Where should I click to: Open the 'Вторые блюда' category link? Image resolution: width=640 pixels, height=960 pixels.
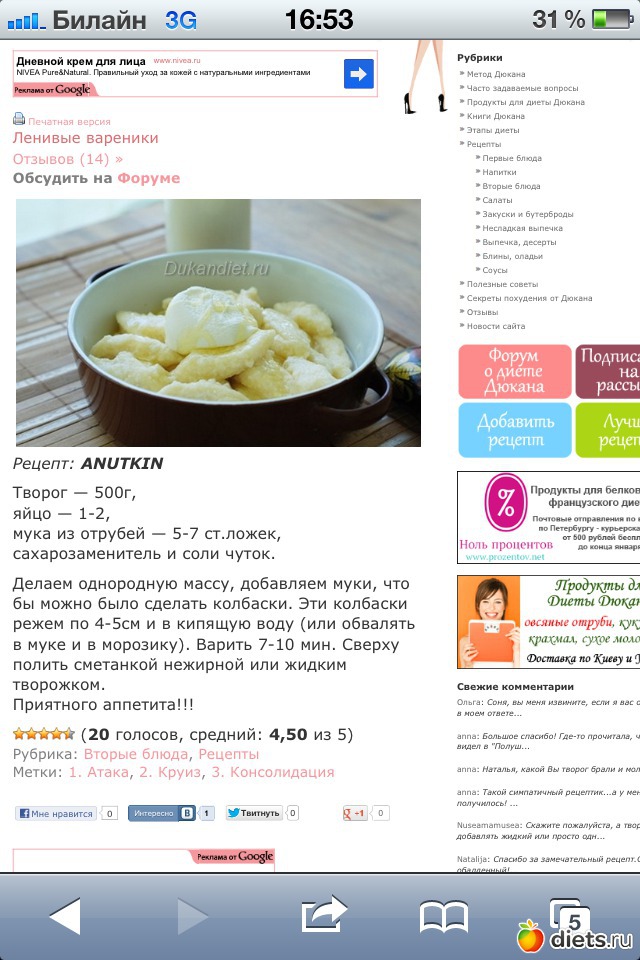(136, 754)
